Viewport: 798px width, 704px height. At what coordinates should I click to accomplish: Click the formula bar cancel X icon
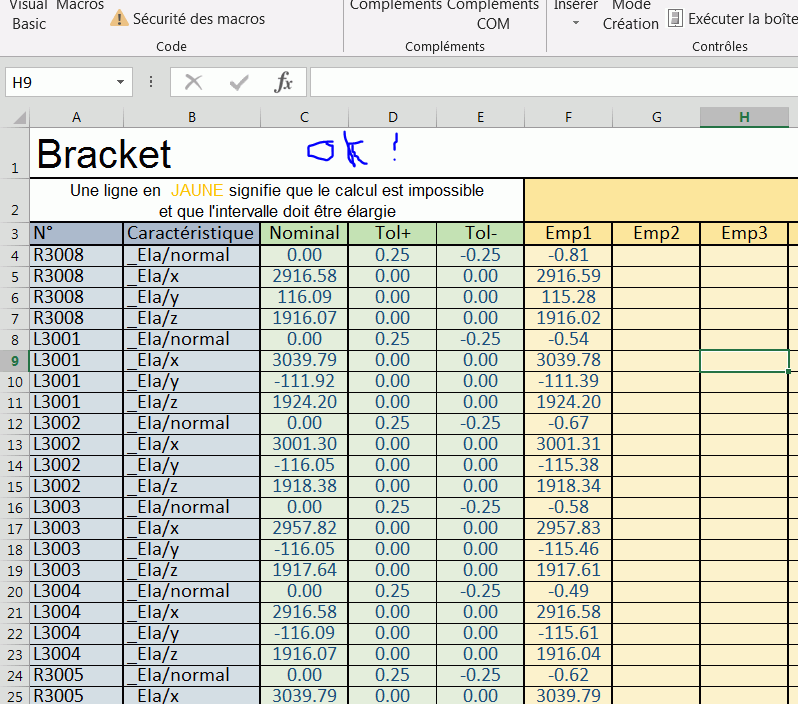[x=194, y=82]
